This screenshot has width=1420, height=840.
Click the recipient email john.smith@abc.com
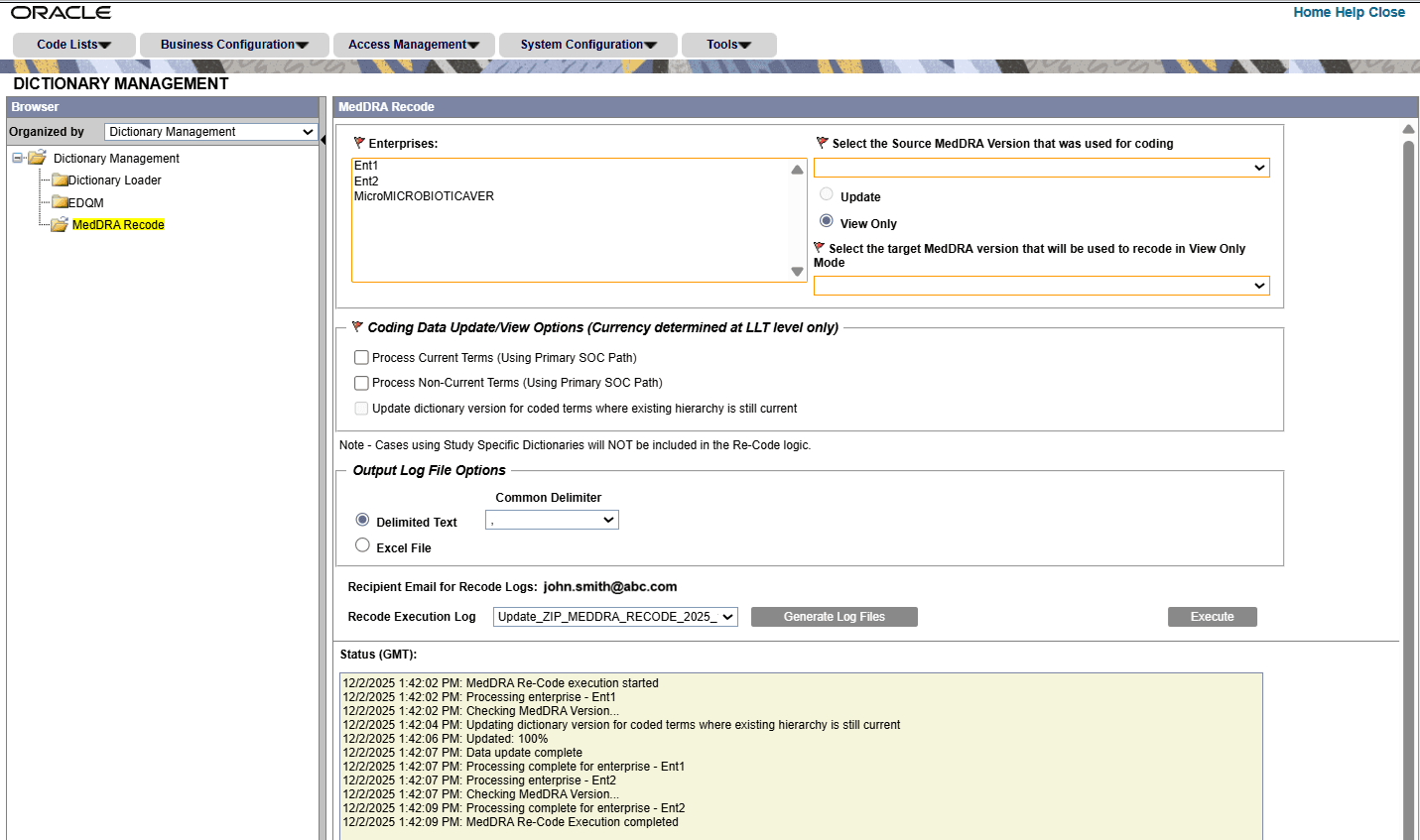pyautogui.click(x=610, y=587)
